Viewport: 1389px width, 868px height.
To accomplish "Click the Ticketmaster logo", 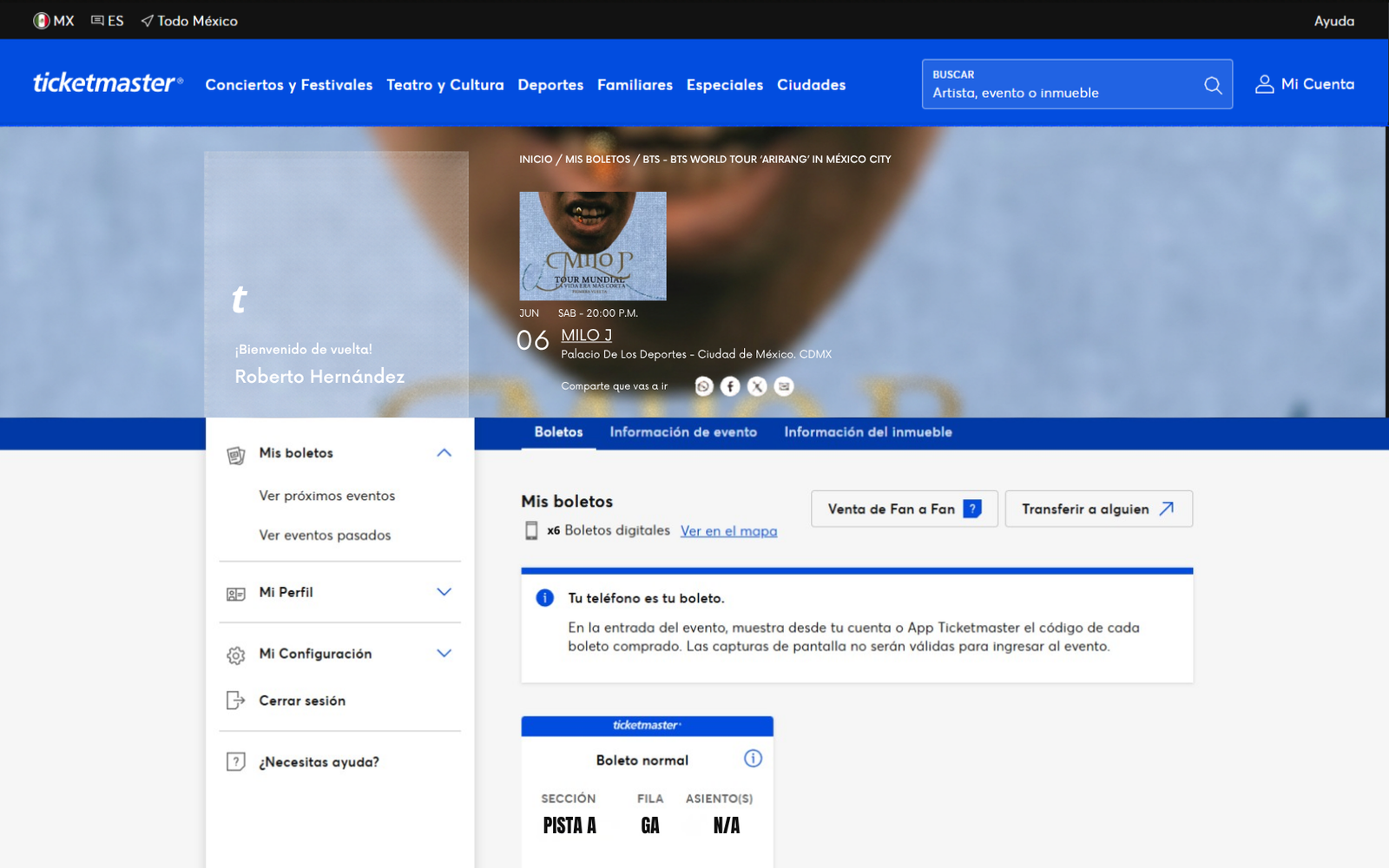I will click(x=108, y=83).
